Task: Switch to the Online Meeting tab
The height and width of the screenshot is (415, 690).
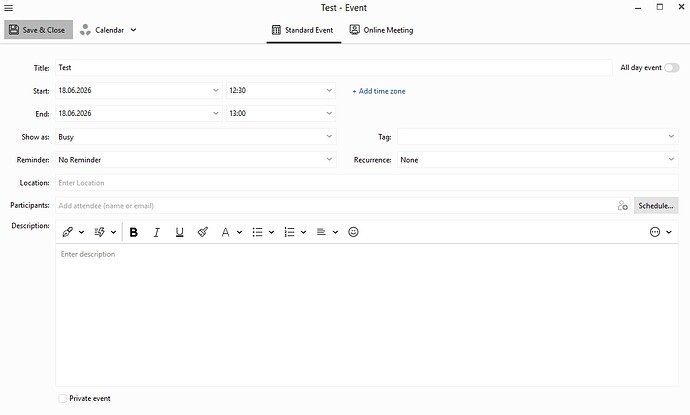Action: tap(382, 30)
